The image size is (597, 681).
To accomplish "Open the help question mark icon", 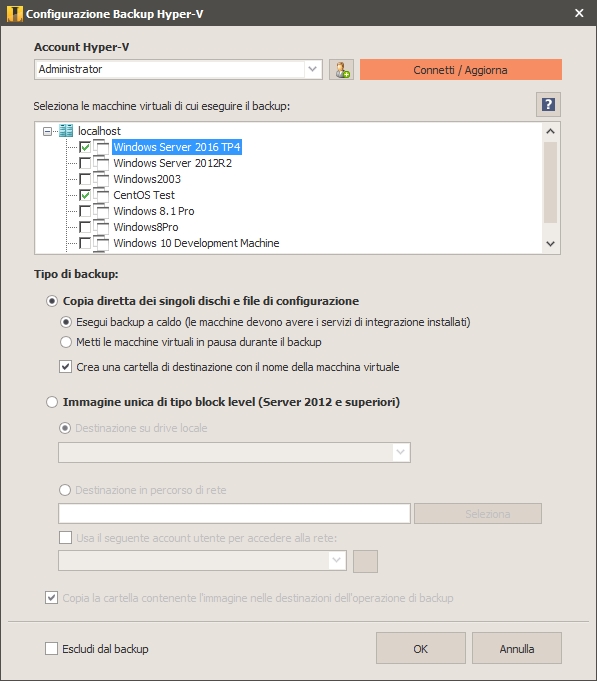I will (548, 105).
